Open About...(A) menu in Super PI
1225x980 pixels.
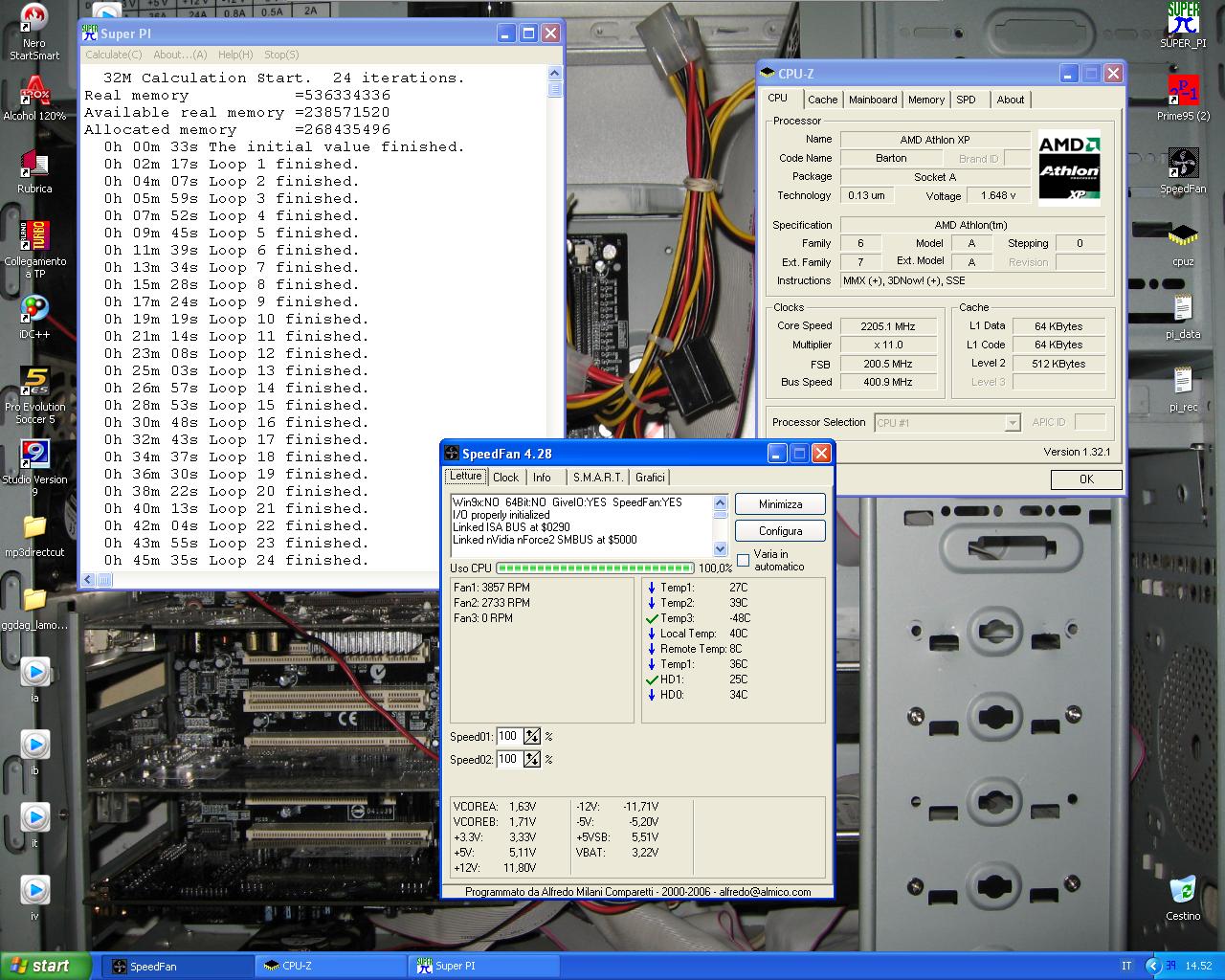(180, 55)
